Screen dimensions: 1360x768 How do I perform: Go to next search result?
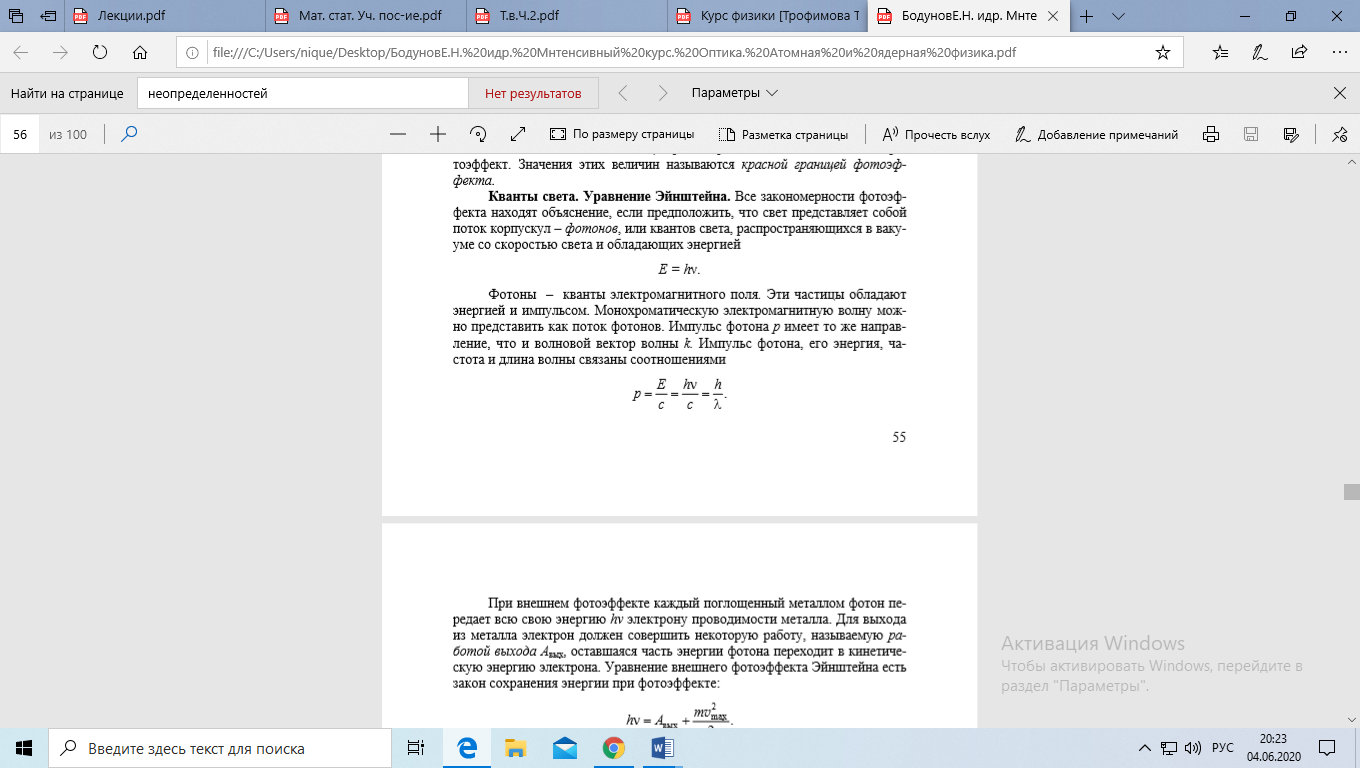[662, 93]
